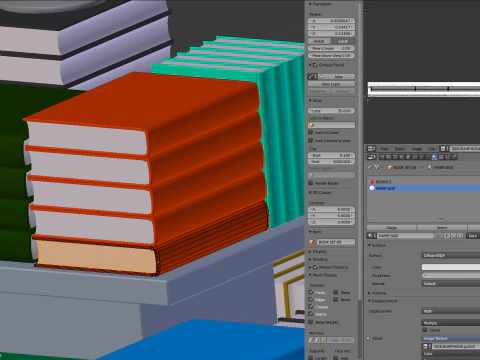Image resolution: width=480 pixels, height=360 pixels.
Task: Click the Grease Pencil New button
Action: coord(337,77)
